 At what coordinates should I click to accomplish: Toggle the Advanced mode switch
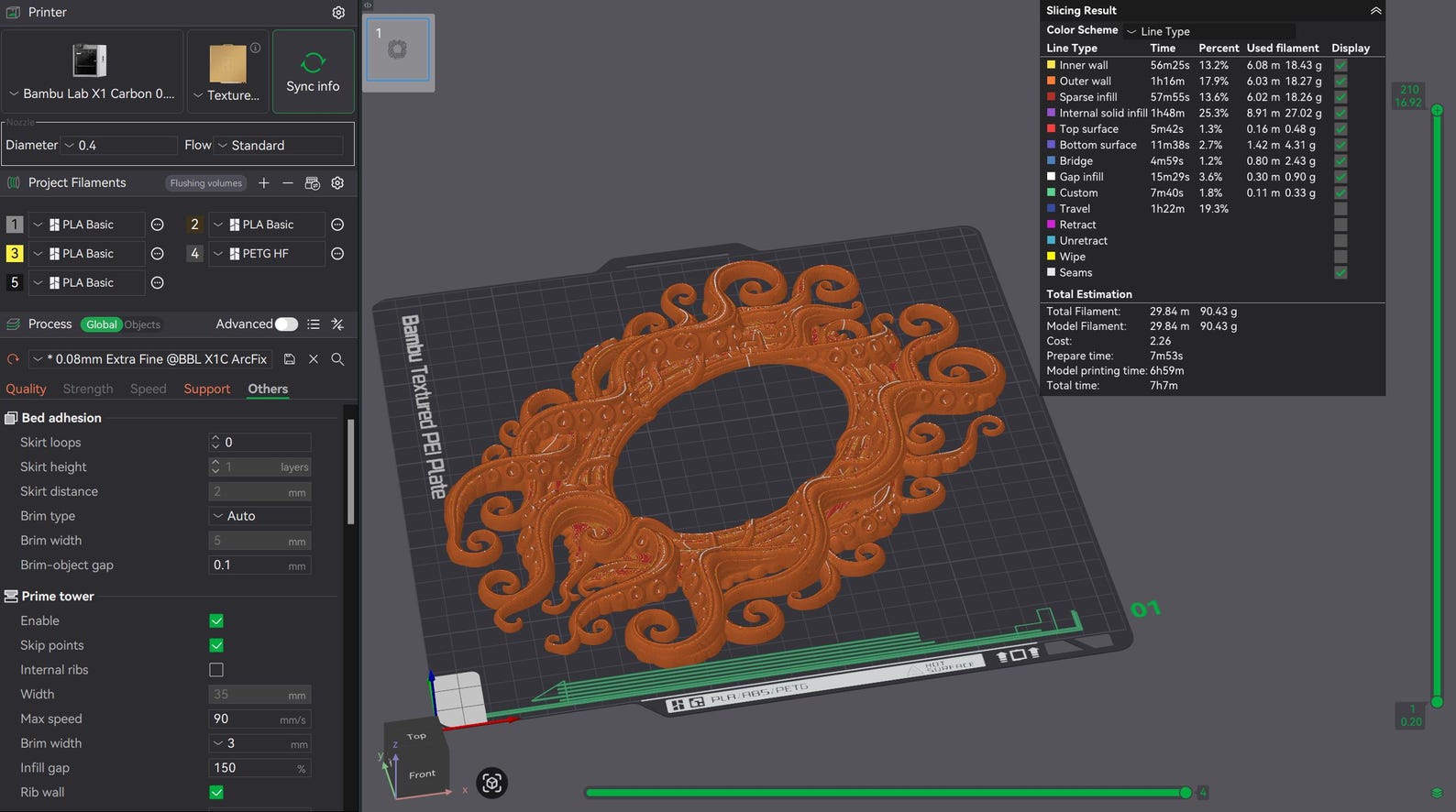click(286, 324)
